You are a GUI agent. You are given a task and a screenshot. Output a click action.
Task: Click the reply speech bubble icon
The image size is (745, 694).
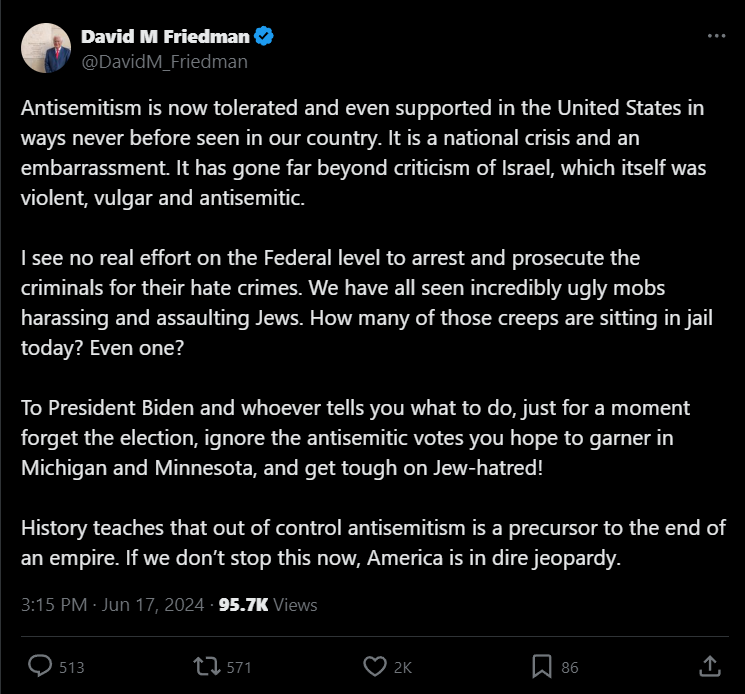40,666
